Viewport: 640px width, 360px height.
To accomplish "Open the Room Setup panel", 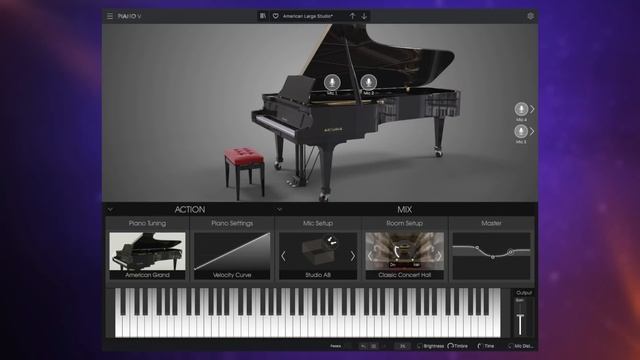I will pyautogui.click(x=404, y=223).
